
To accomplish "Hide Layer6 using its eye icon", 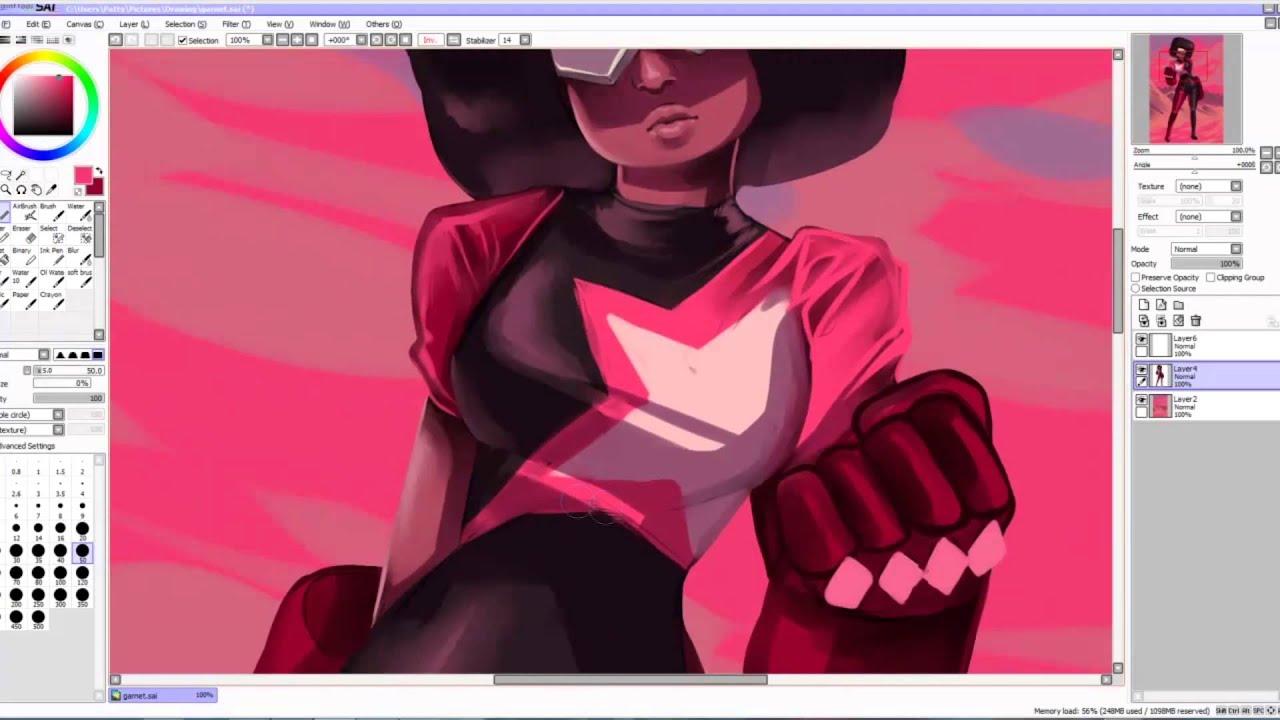I will tap(1141, 340).
